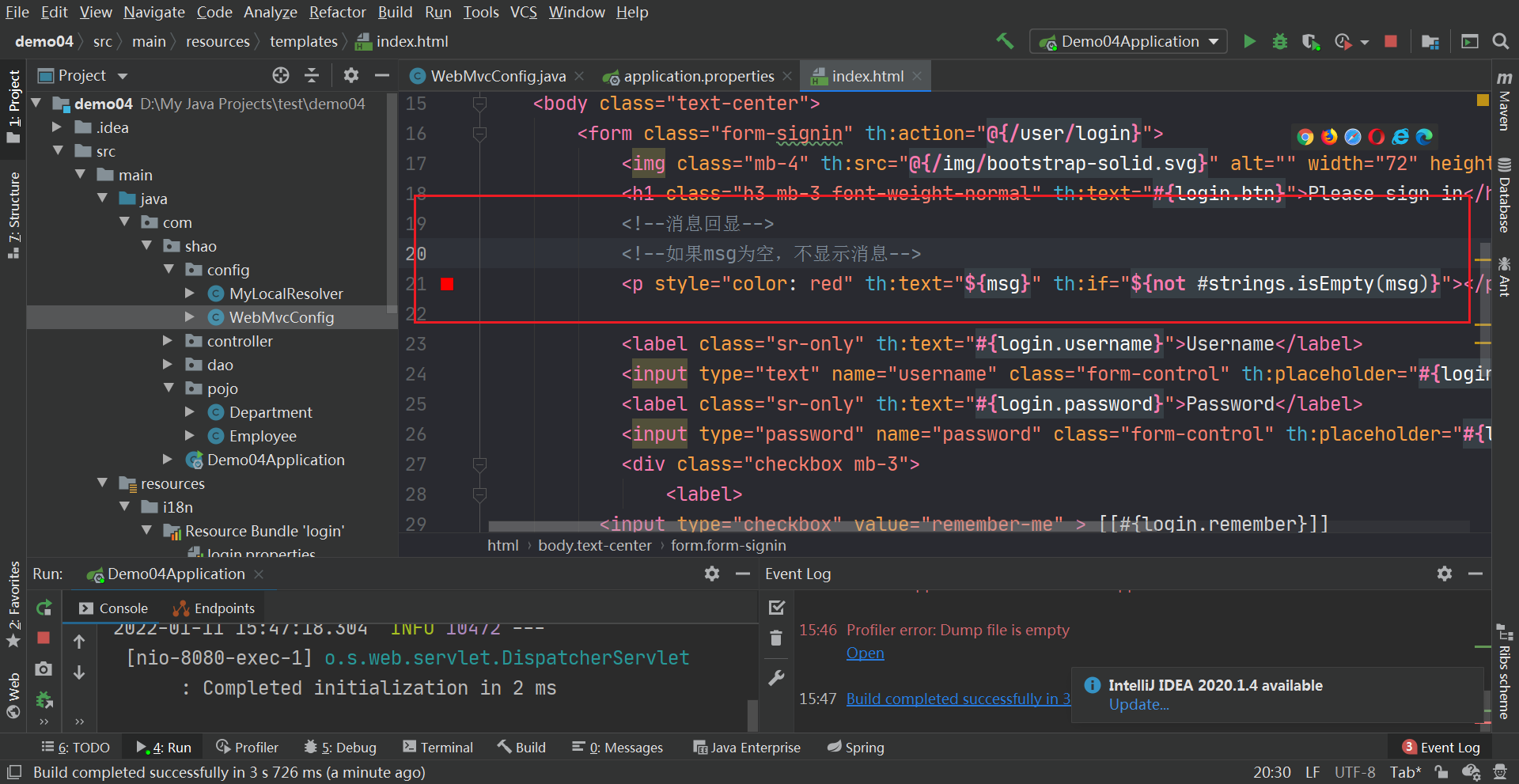Click Update... in the IDEA notification
The image size is (1519, 784).
pos(1138,705)
